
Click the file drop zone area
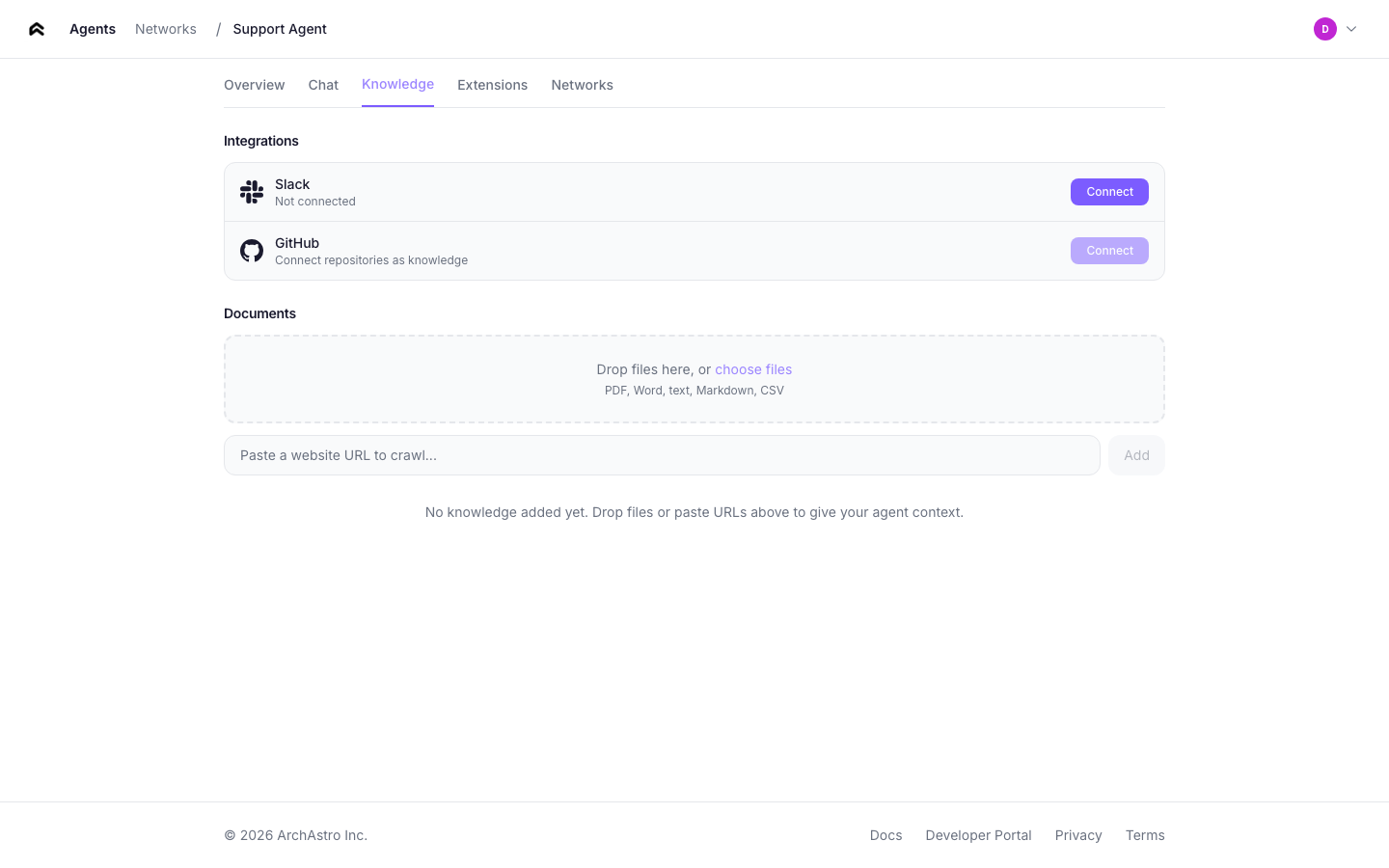coord(694,378)
